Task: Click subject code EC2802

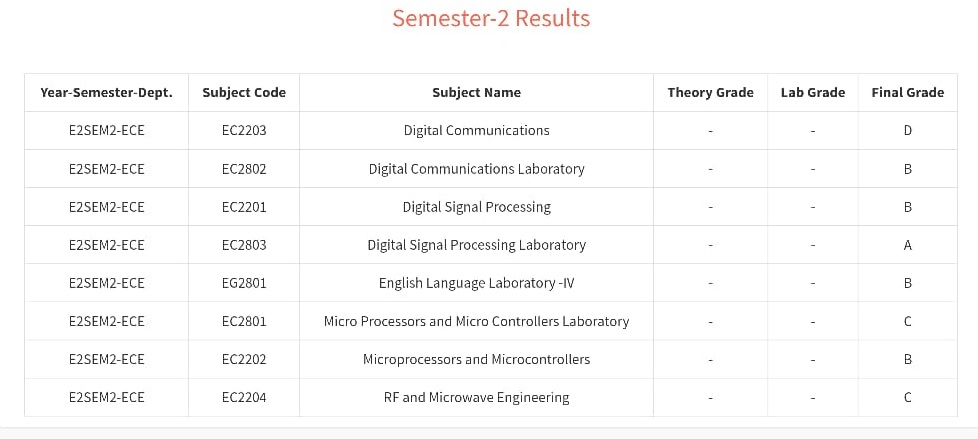Action: [x=244, y=169]
